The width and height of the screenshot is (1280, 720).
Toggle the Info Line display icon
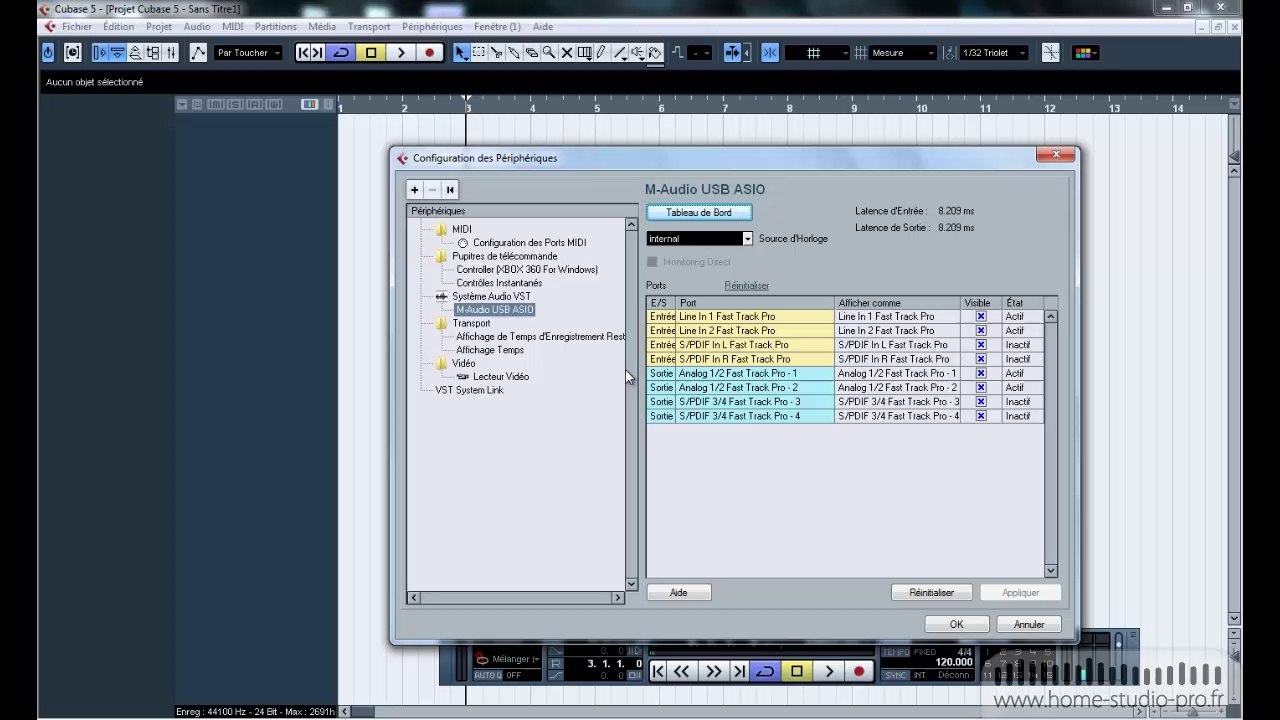coord(118,53)
